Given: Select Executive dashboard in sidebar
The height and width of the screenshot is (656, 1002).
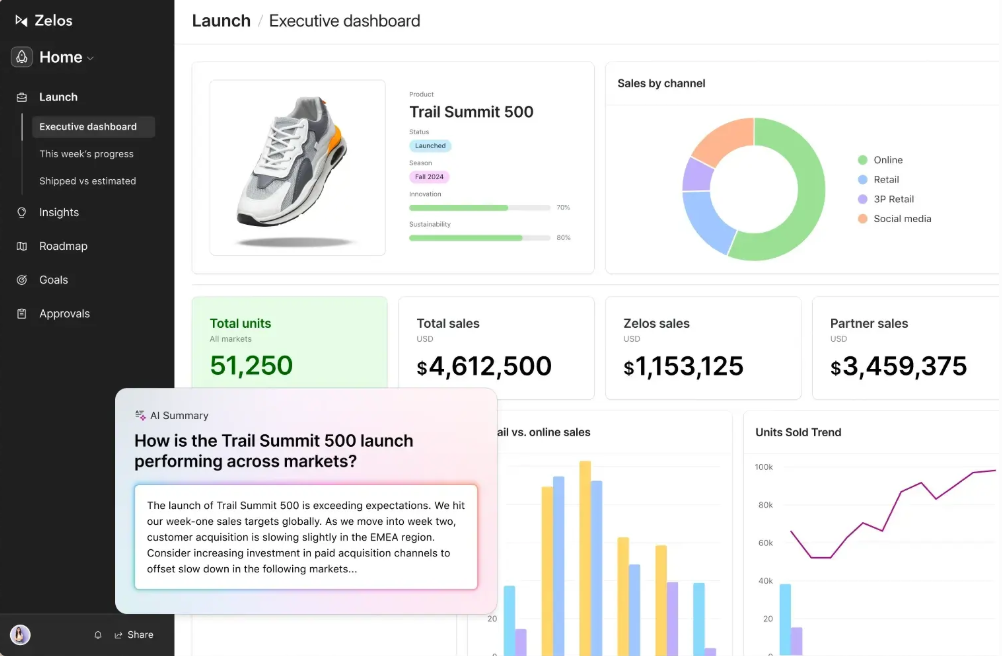Looking at the screenshot, I should [x=93, y=126].
